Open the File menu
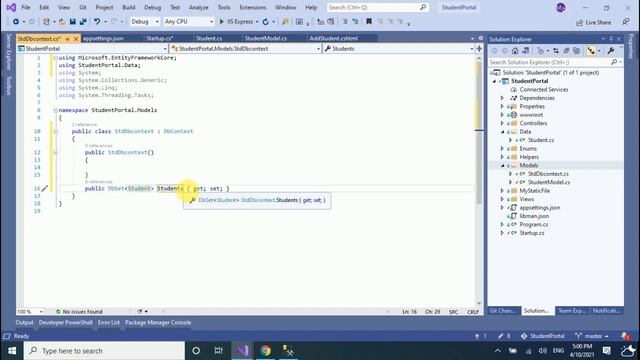This screenshot has width=640, height=360. (x=26, y=7)
